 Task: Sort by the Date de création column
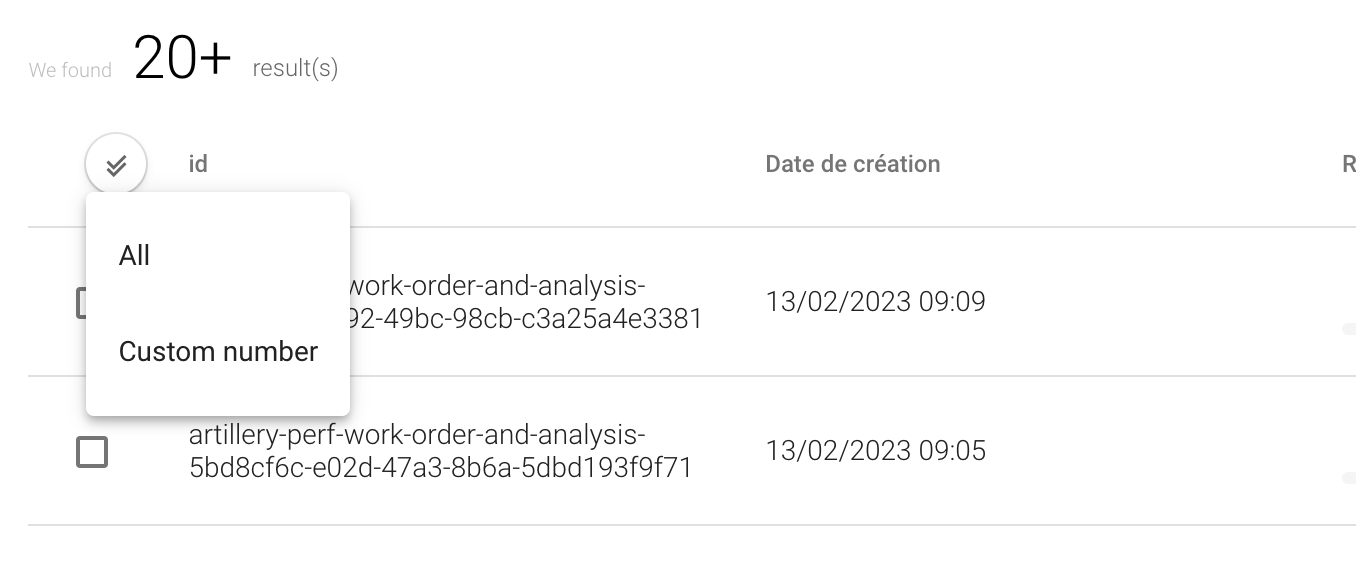click(x=852, y=164)
